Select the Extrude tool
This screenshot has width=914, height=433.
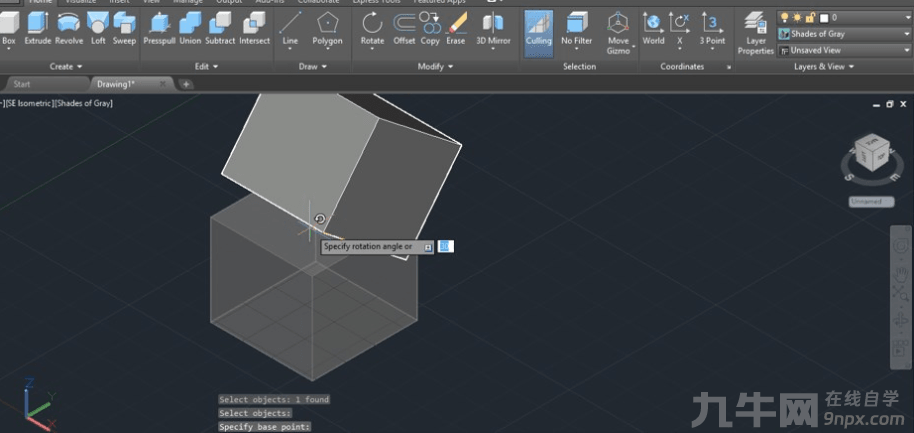38,29
